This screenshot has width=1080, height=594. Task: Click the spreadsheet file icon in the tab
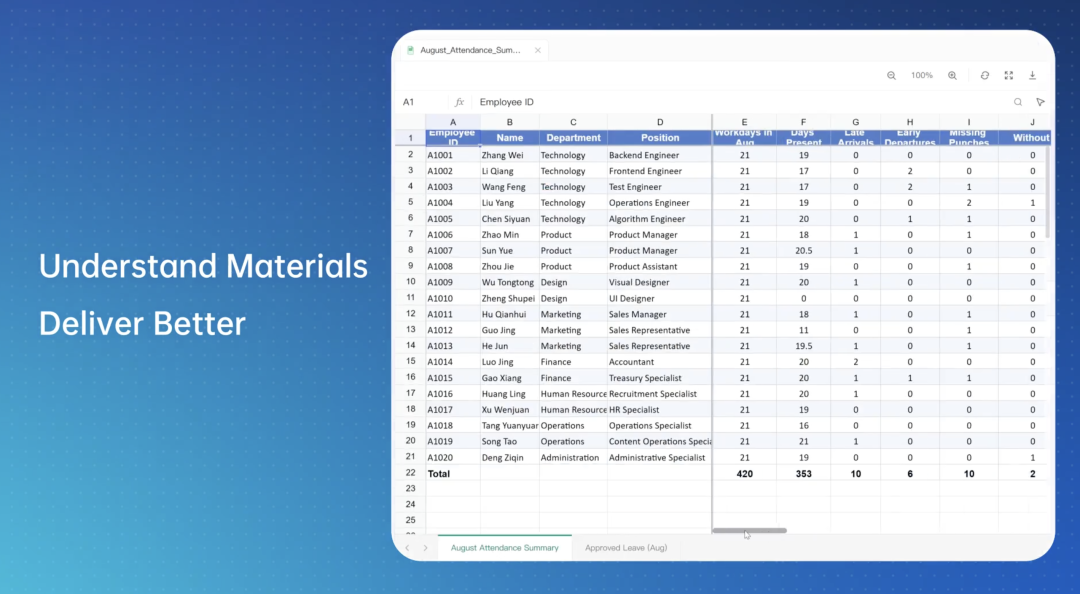pos(411,50)
